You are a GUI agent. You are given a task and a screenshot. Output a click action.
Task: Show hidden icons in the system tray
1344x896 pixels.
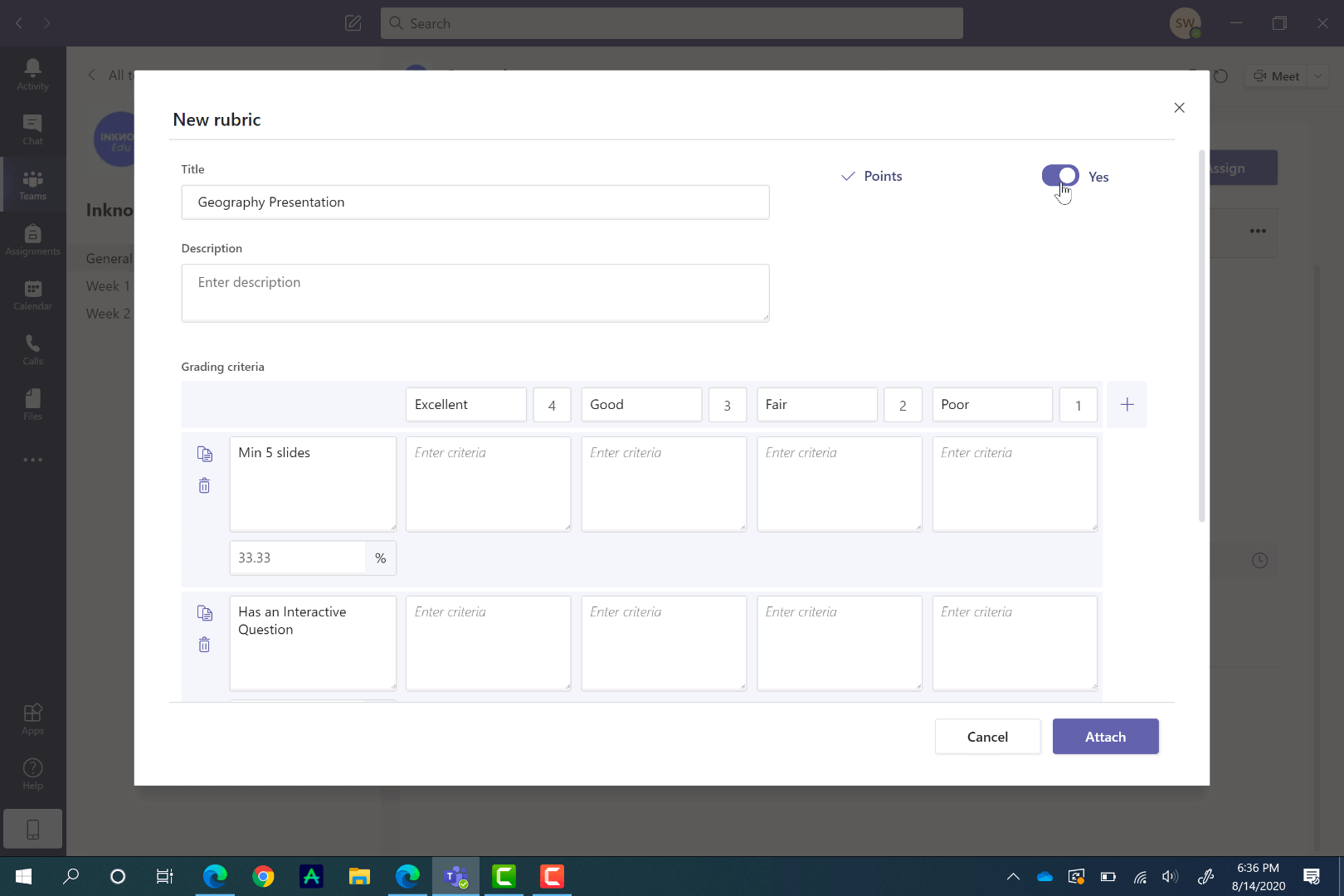[1013, 876]
